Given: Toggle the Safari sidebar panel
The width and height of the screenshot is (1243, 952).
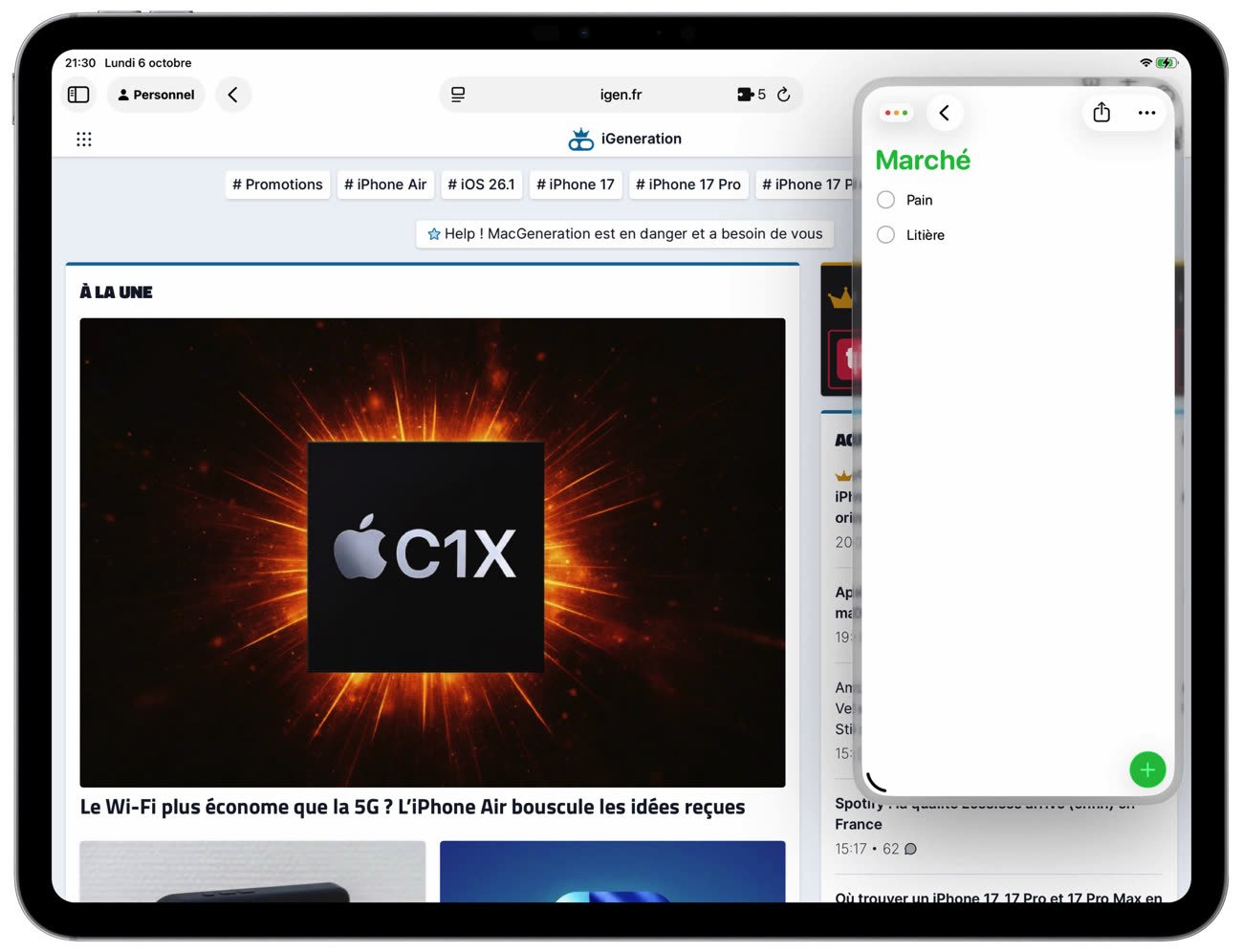Looking at the screenshot, I should tap(78, 95).
